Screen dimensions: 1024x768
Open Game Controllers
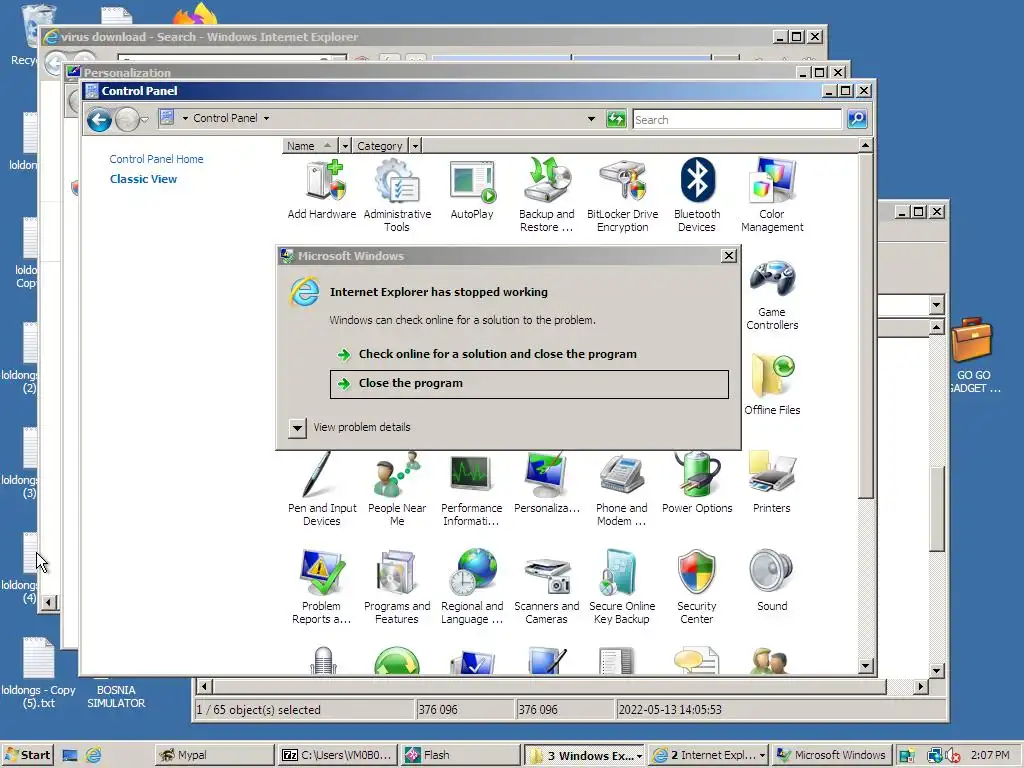772,294
